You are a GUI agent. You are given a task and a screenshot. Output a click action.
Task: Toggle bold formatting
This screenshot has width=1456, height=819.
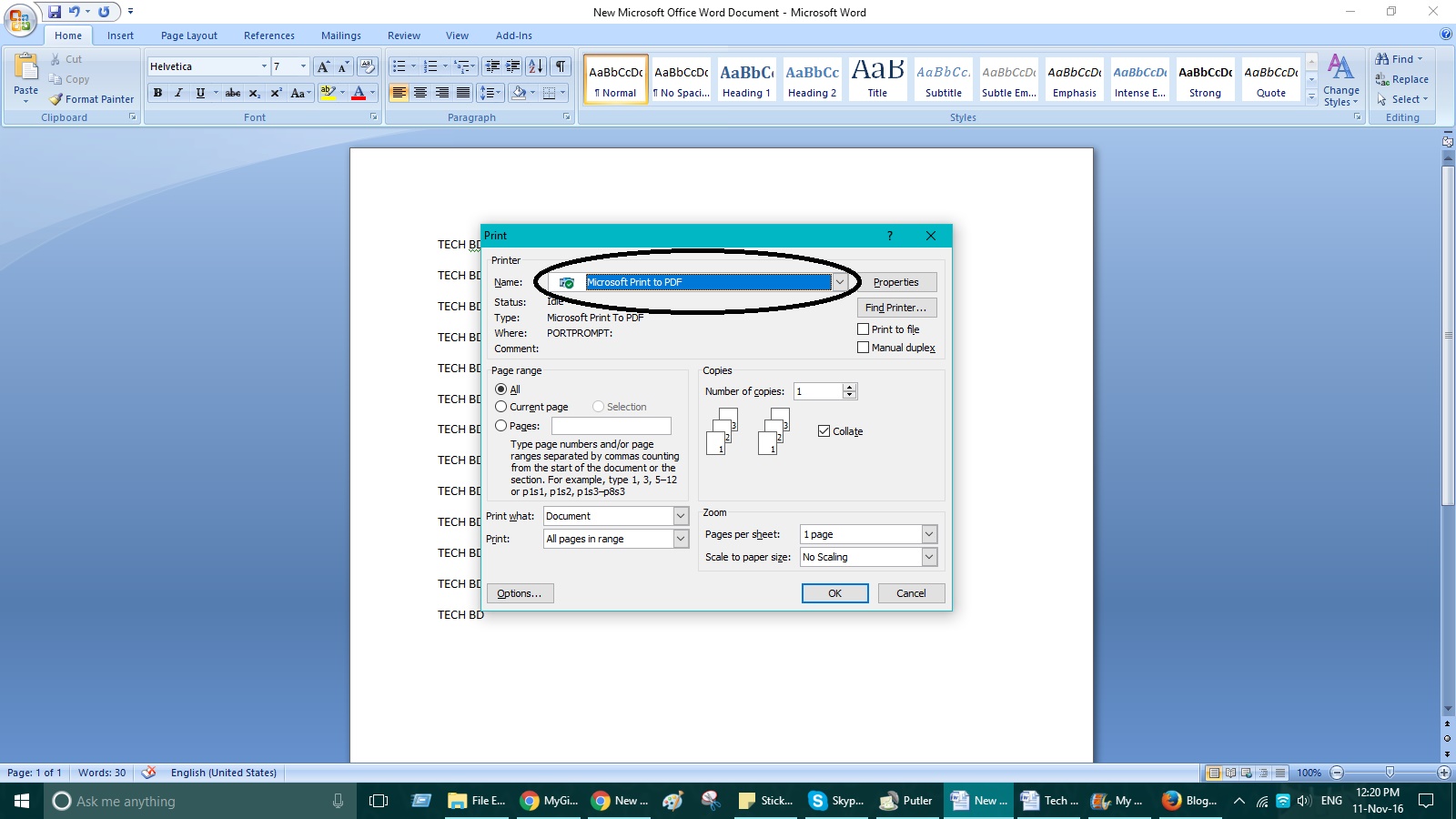tap(157, 93)
